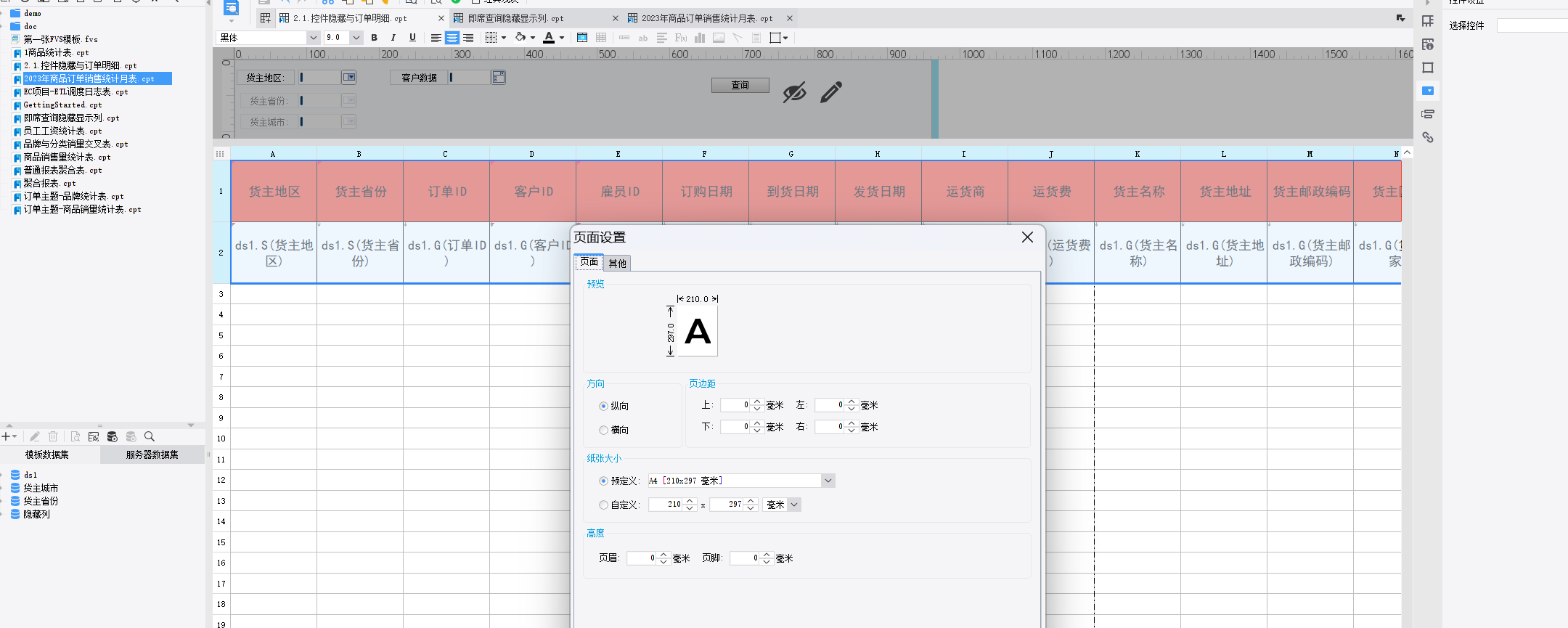Toggle the crossed-eye visibility icon
Viewport: 1568px width, 628px height.
click(794, 92)
